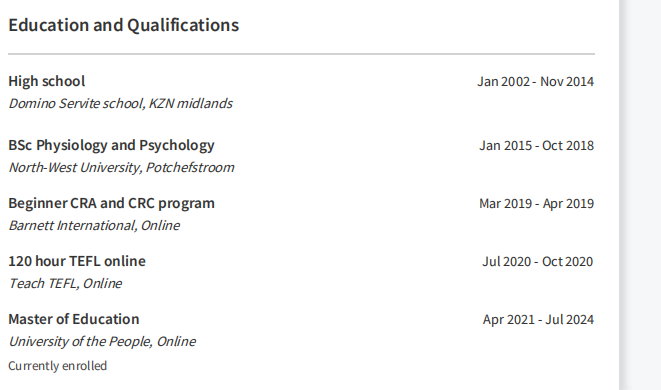This screenshot has width=661, height=390.
Task: Click the shadowed right edge of the page
Action: point(622,195)
